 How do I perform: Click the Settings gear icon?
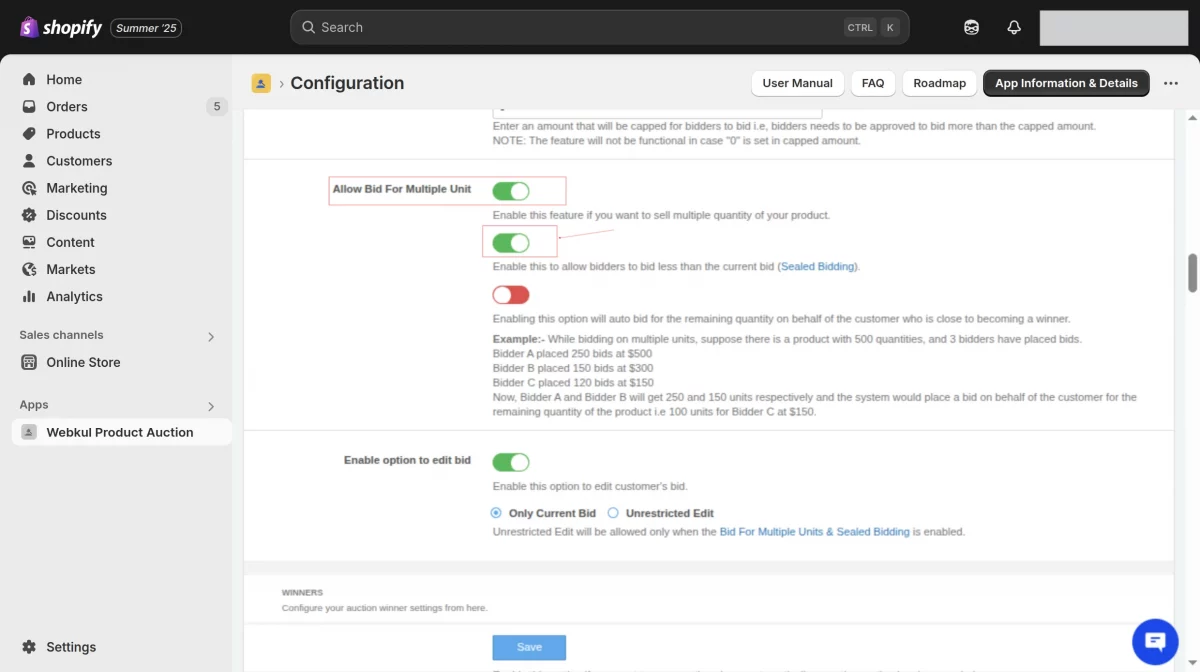(x=29, y=647)
